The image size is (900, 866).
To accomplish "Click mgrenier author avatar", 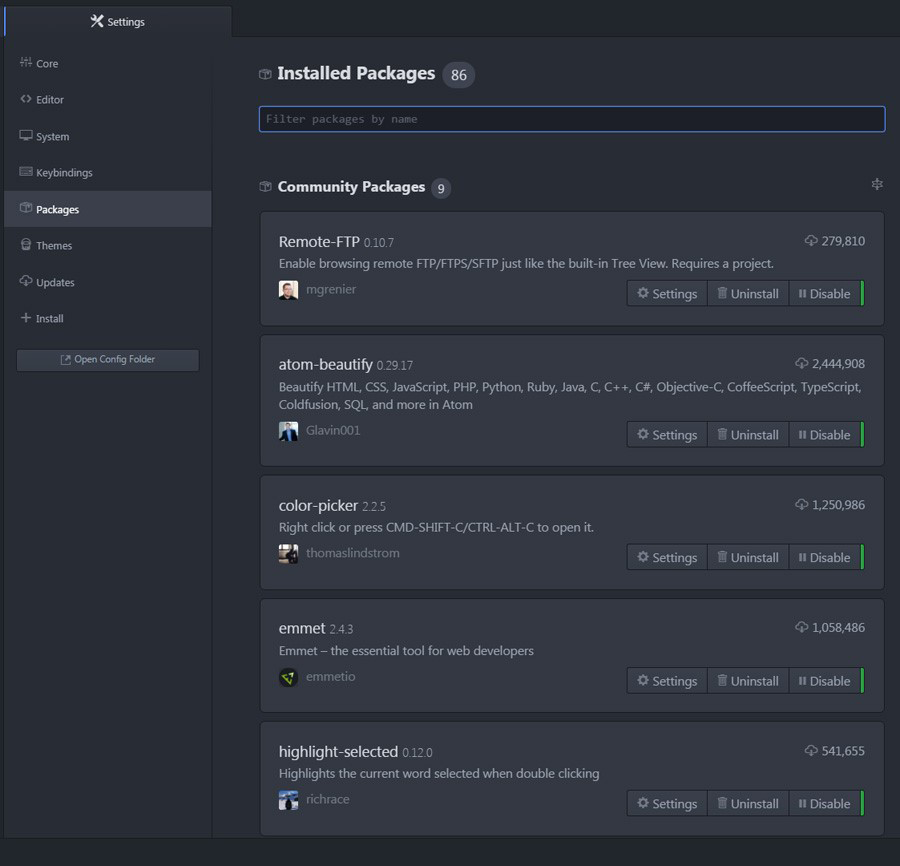I will [288, 290].
